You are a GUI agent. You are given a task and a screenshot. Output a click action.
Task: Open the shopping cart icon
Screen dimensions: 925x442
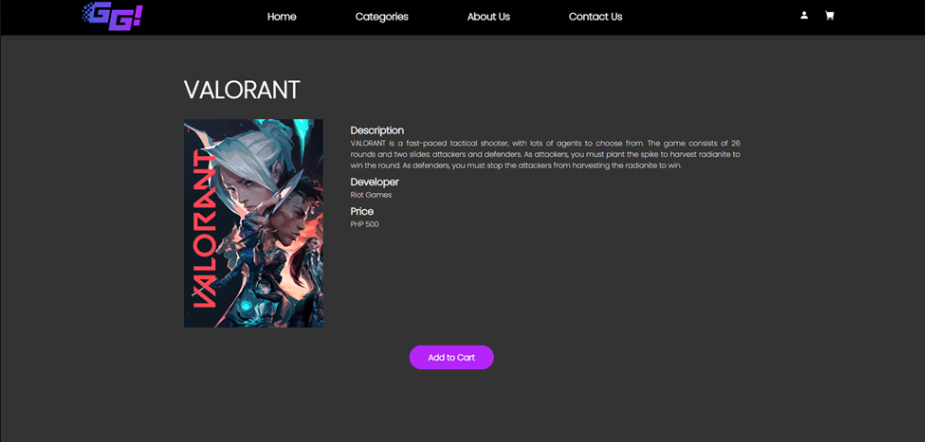(829, 16)
